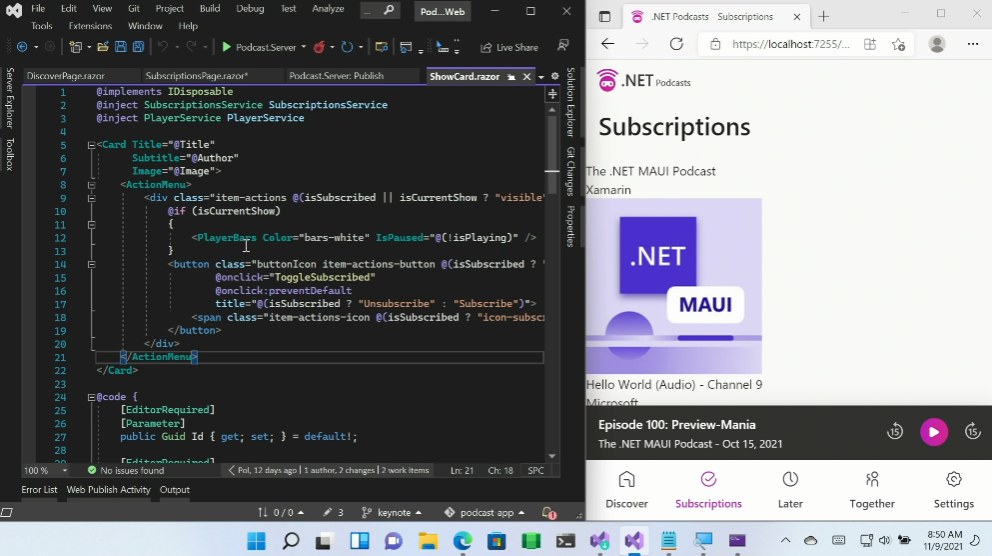Image resolution: width=992 pixels, height=556 pixels.
Task: Save all files
Action: 139,47
